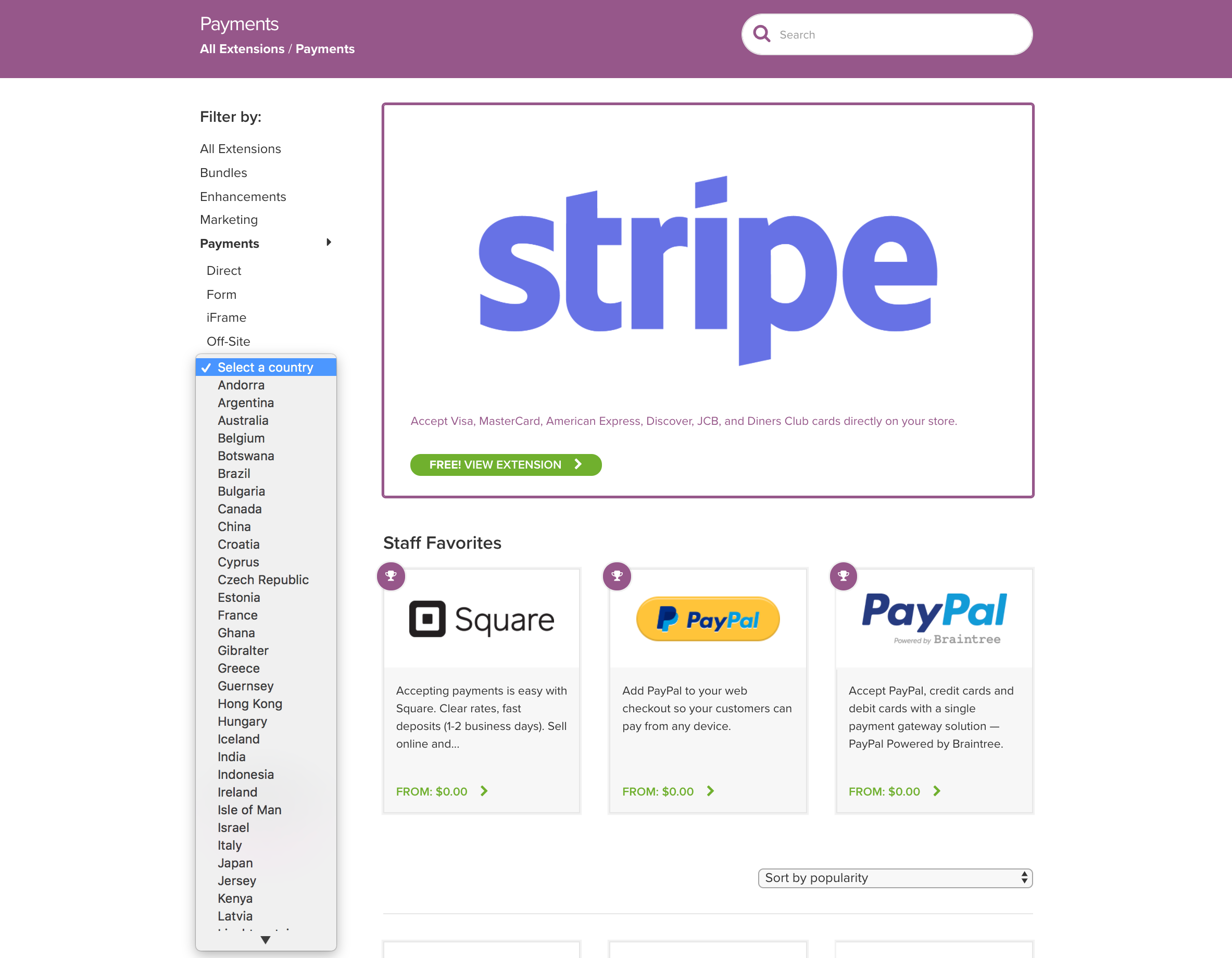Click the search magnifier icon

point(762,34)
